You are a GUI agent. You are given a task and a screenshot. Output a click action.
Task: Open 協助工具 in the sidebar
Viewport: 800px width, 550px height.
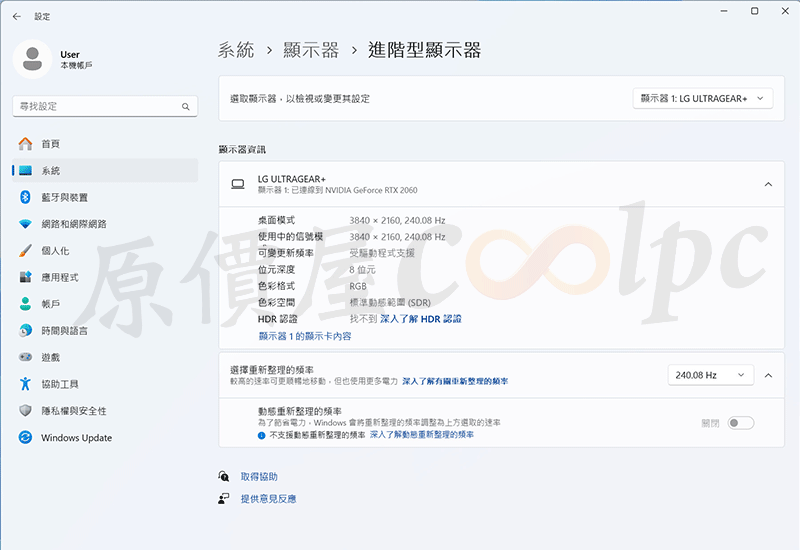coord(105,384)
